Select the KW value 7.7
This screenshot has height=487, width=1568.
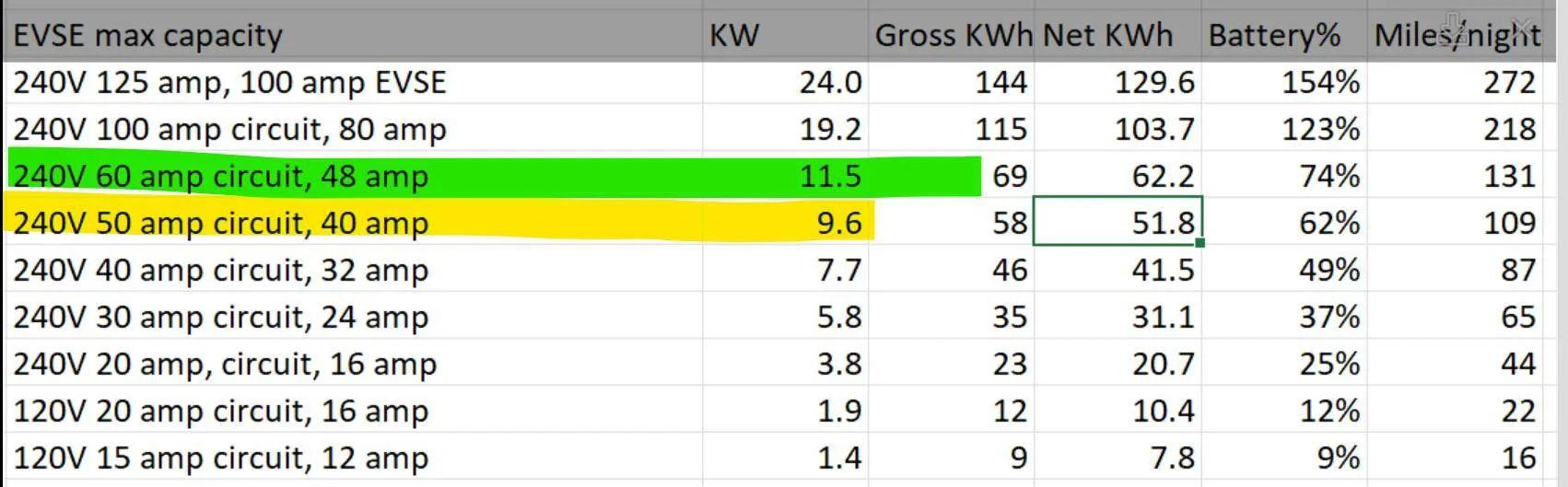(839, 271)
